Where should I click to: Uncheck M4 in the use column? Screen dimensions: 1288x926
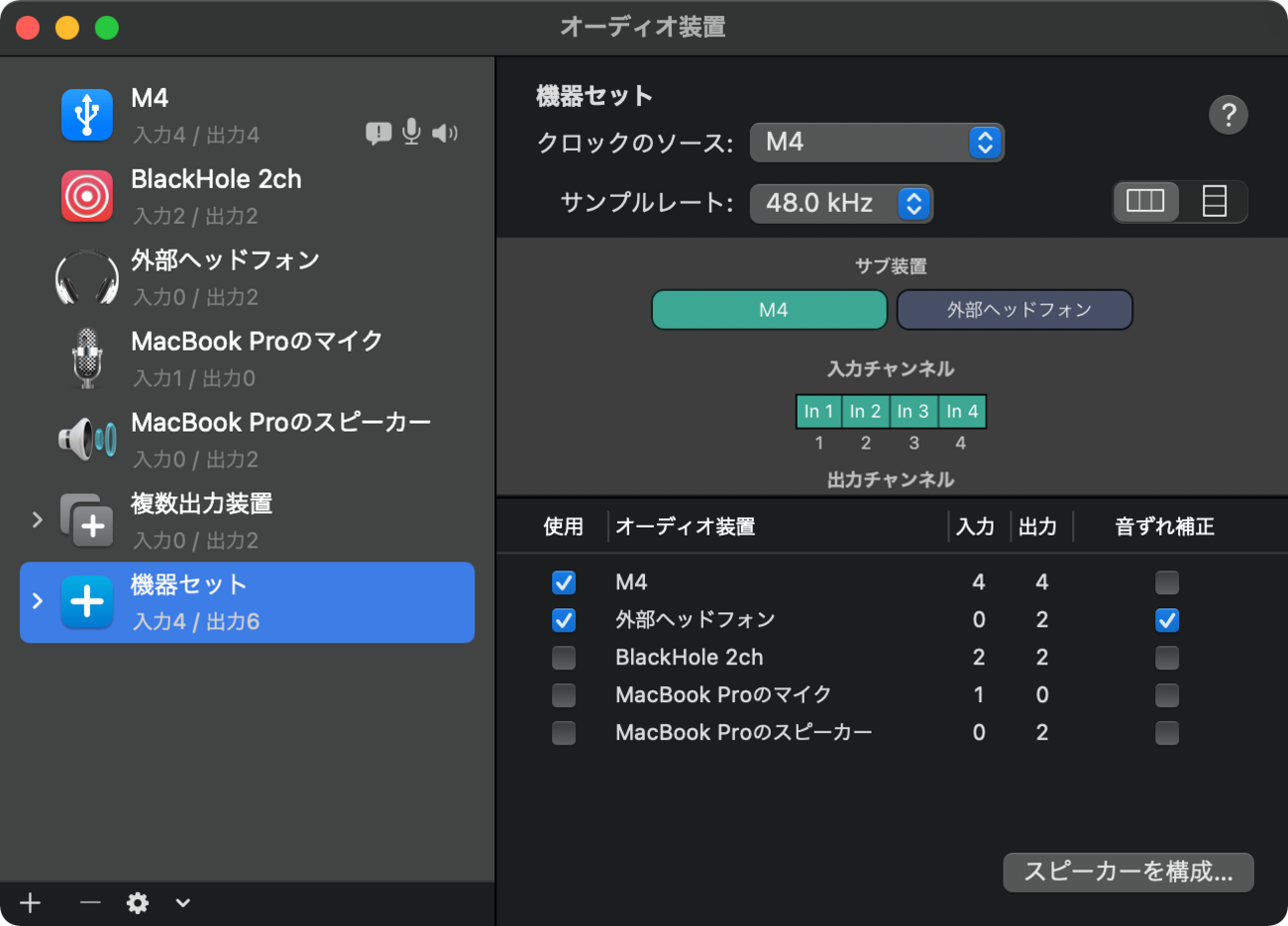pos(564,582)
